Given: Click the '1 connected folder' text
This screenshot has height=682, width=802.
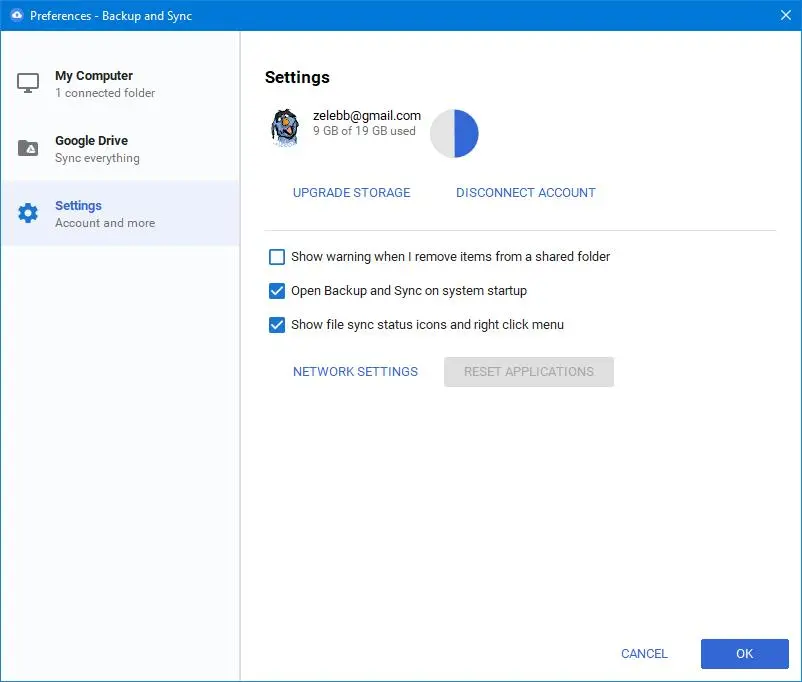Looking at the screenshot, I should point(105,93).
